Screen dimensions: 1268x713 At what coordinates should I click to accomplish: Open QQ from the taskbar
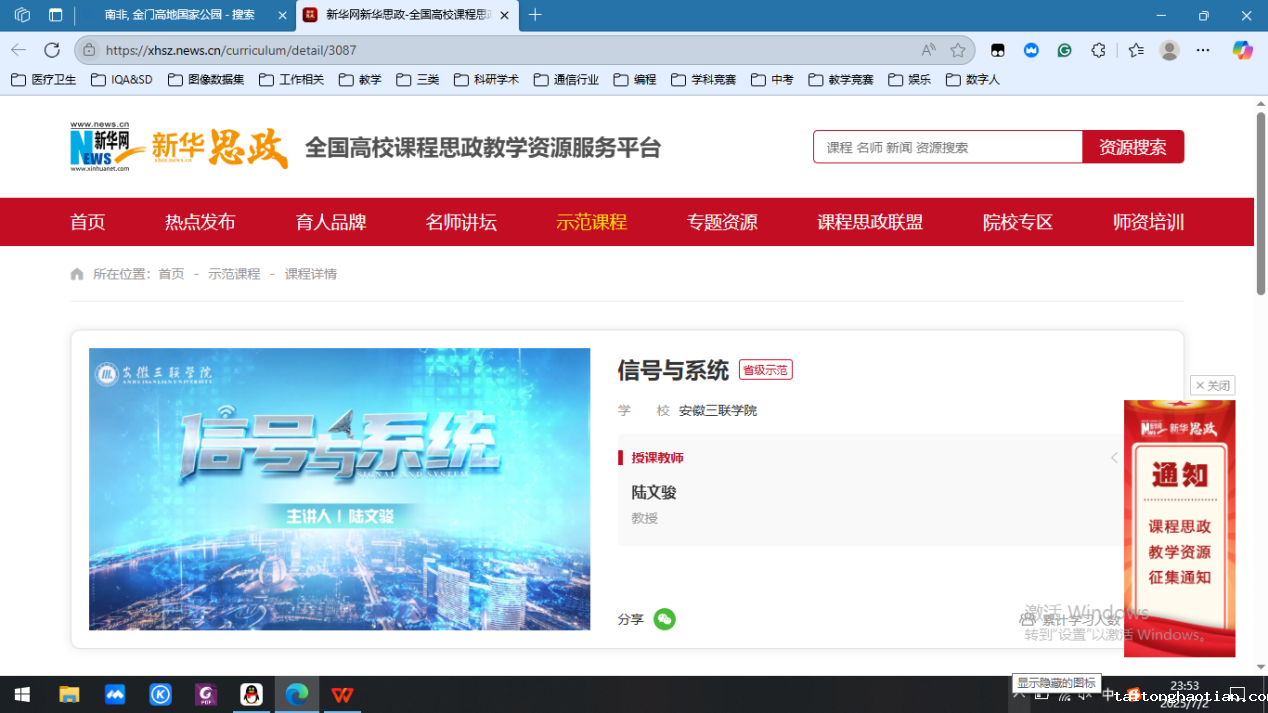tap(251, 694)
